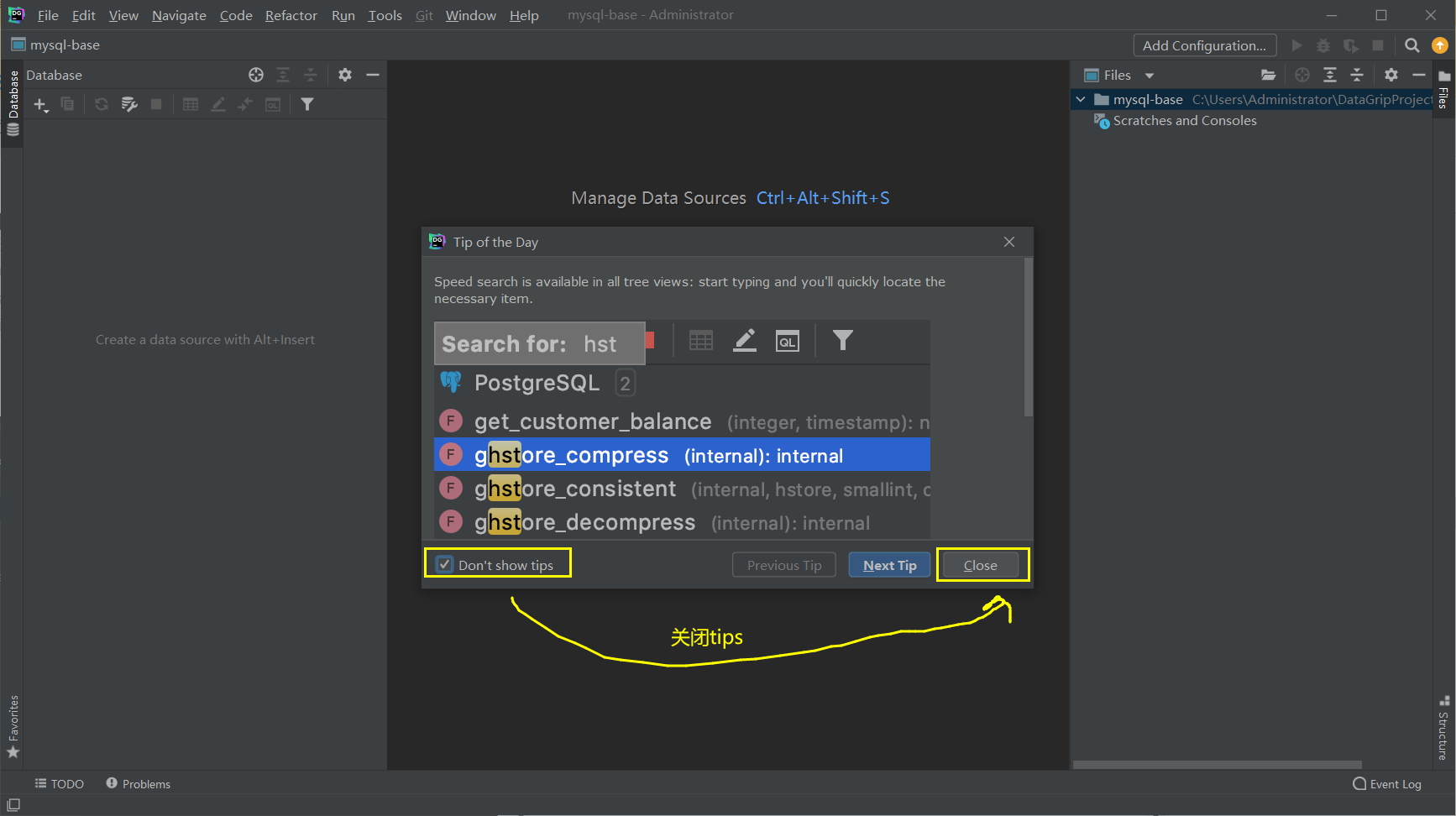
Task: Close the Tip of the Day dialog with X
Action: (x=1009, y=242)
